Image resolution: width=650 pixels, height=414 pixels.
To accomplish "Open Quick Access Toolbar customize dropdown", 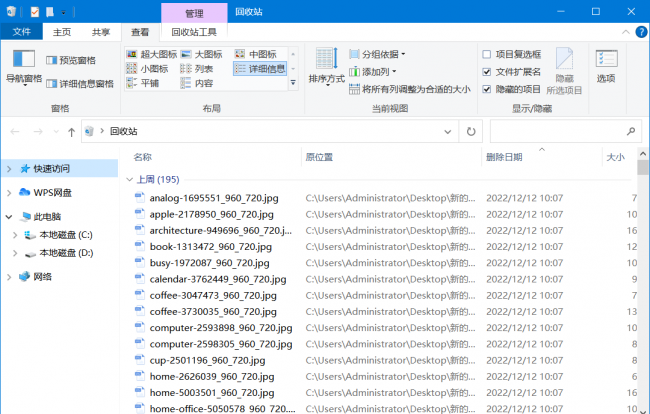I will tap(63, 12).
